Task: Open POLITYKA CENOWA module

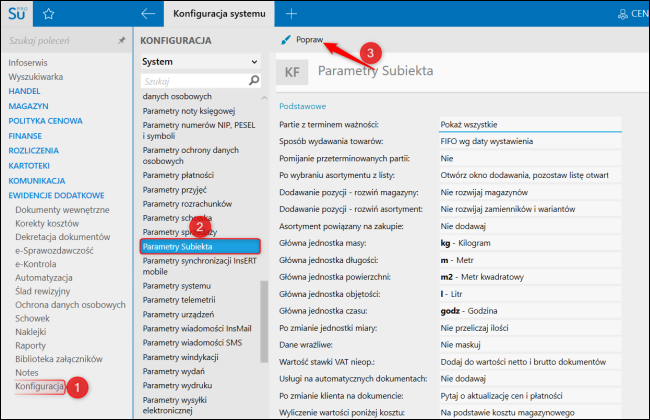Action: pos(46,121)
